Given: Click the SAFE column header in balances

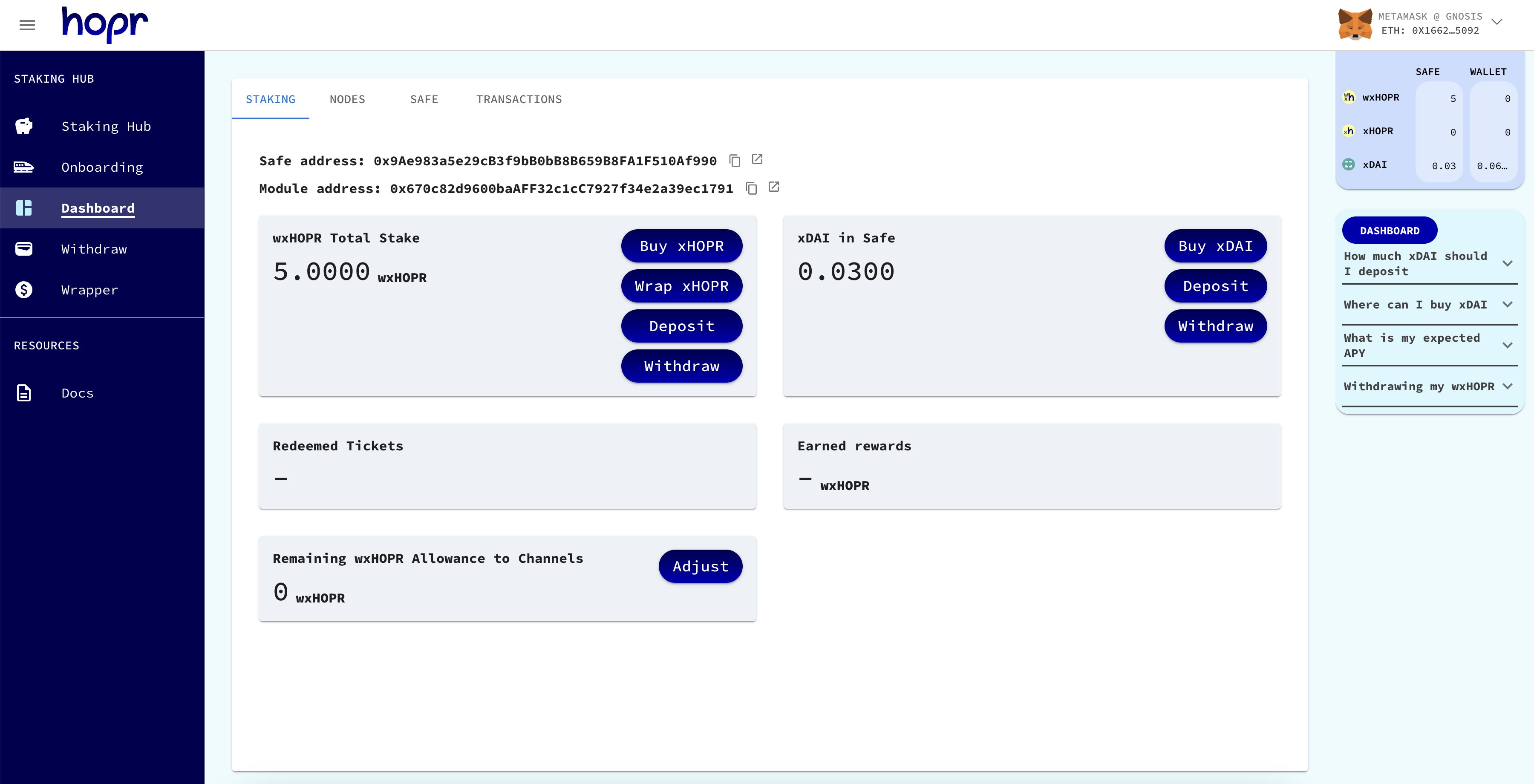Looking at the screenshot, I should pyautogui.click(x=1427, y=72).
